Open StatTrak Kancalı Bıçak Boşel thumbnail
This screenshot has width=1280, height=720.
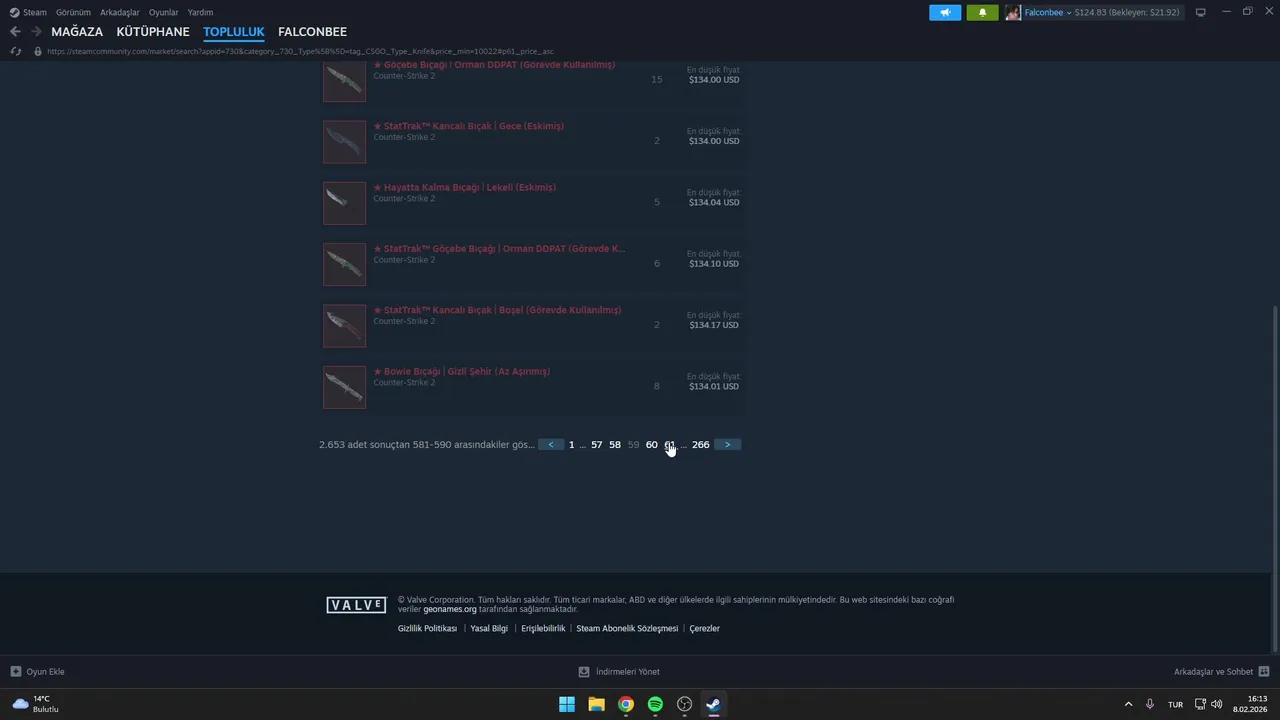click(x=344, y=326)
